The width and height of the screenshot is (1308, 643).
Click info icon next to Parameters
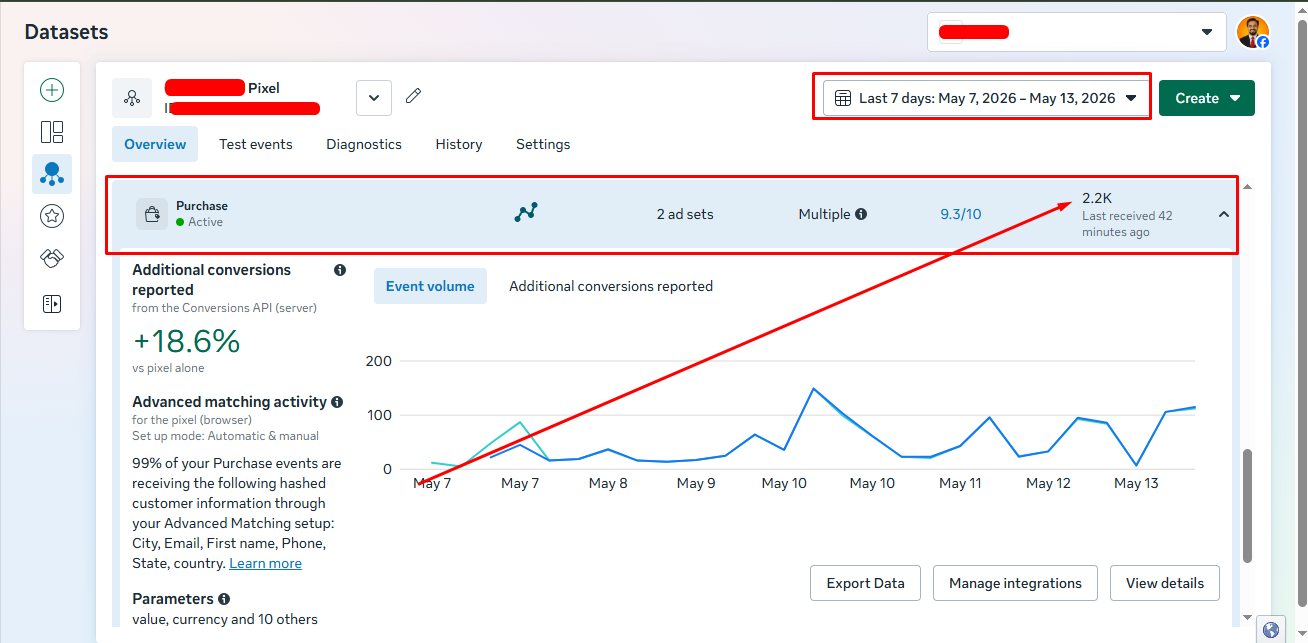pyautogui.click(x=224, y=599)
